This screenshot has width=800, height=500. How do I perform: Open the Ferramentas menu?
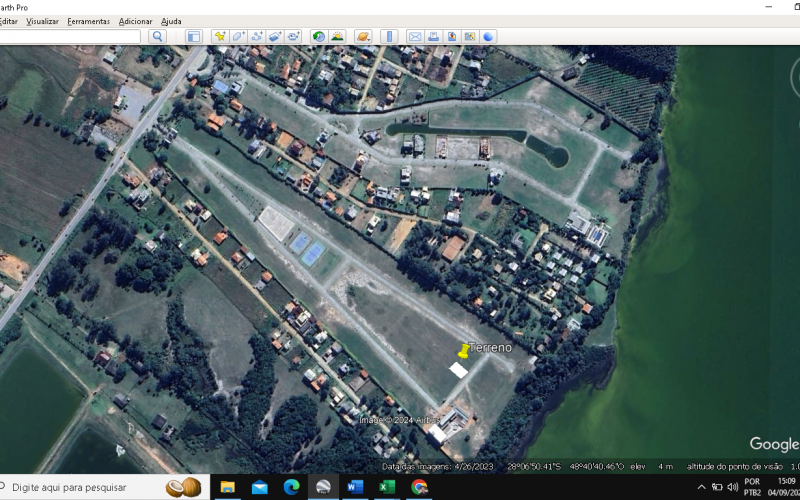point(88,21)
